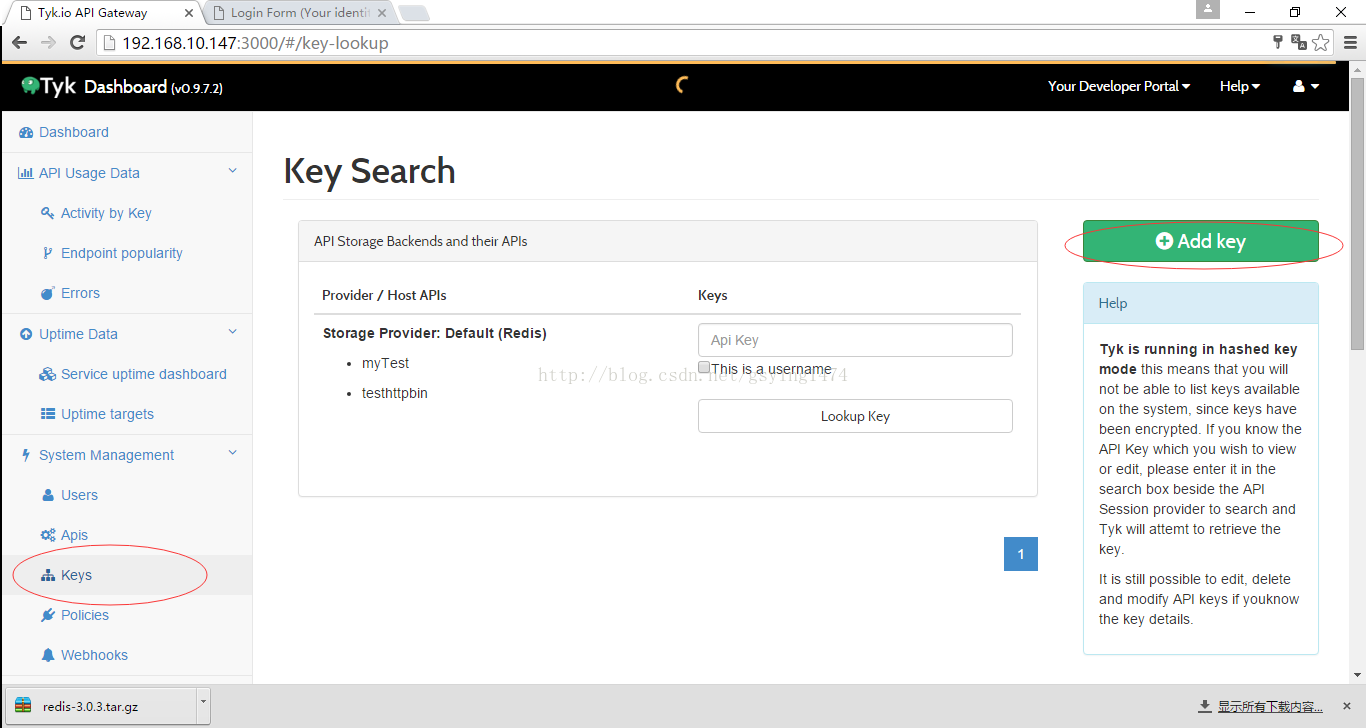Focus the Api Key input field
This screenshot has height=728, width=1366.
click(855, 340)
